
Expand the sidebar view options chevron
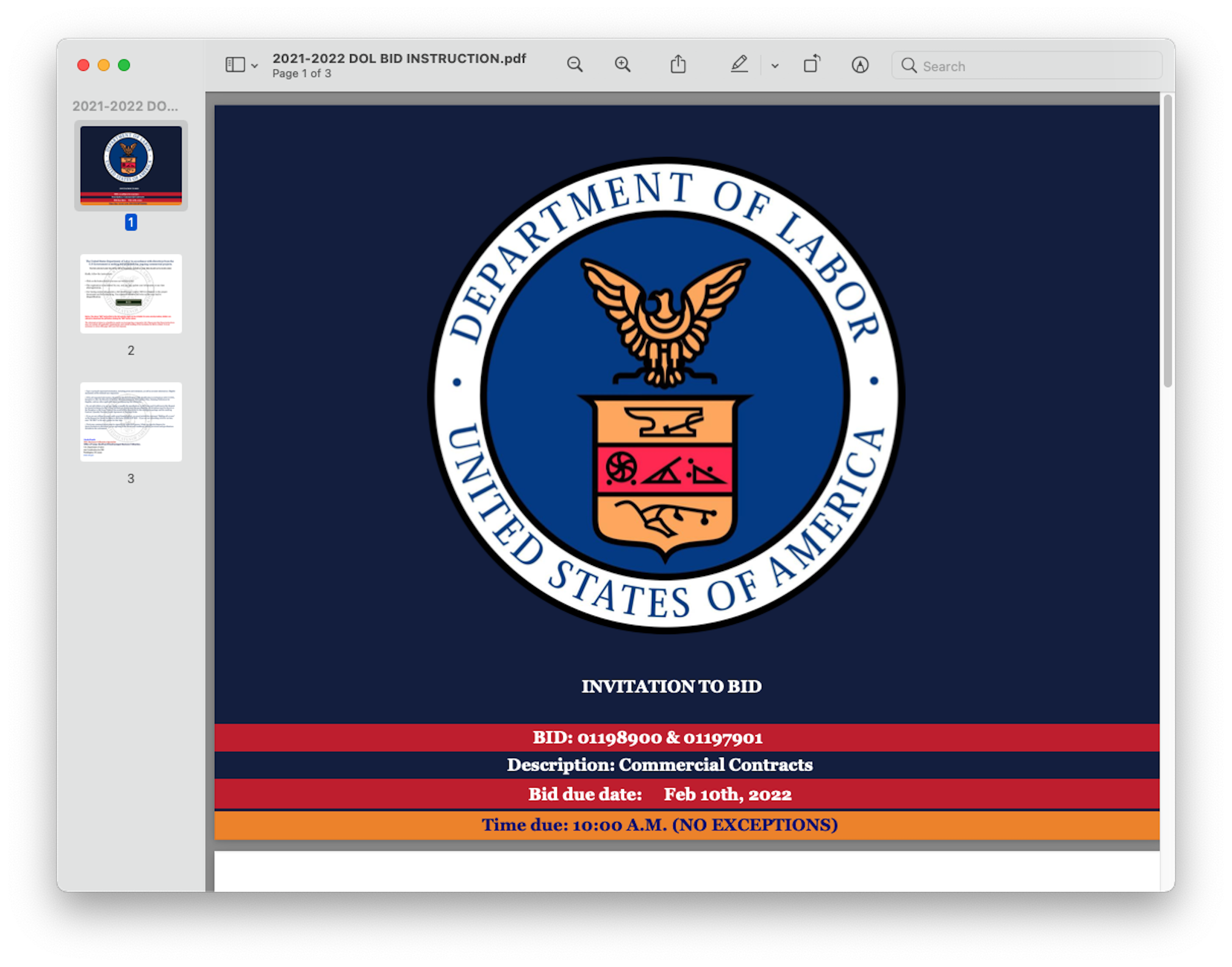click(255, 66)
